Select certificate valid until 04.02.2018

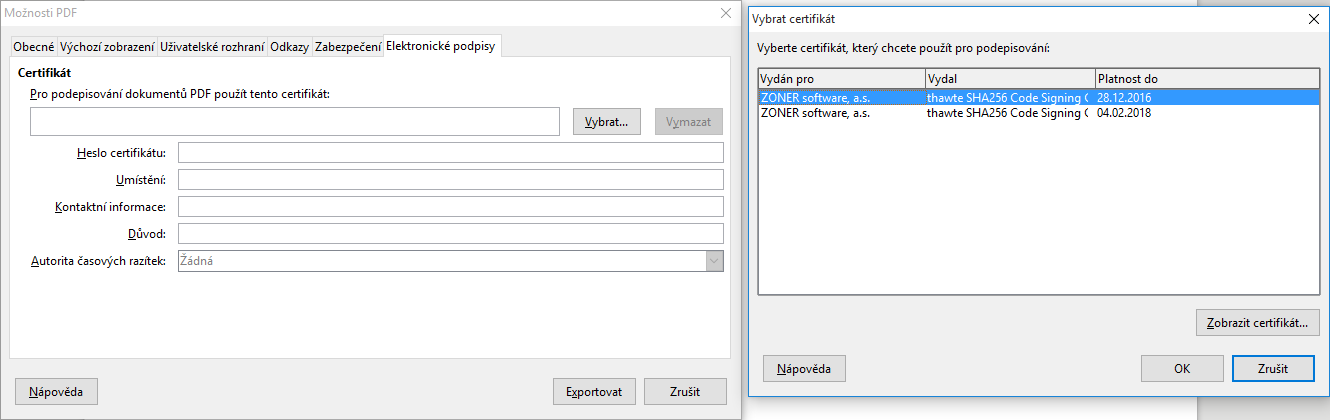click(1038, 113)
